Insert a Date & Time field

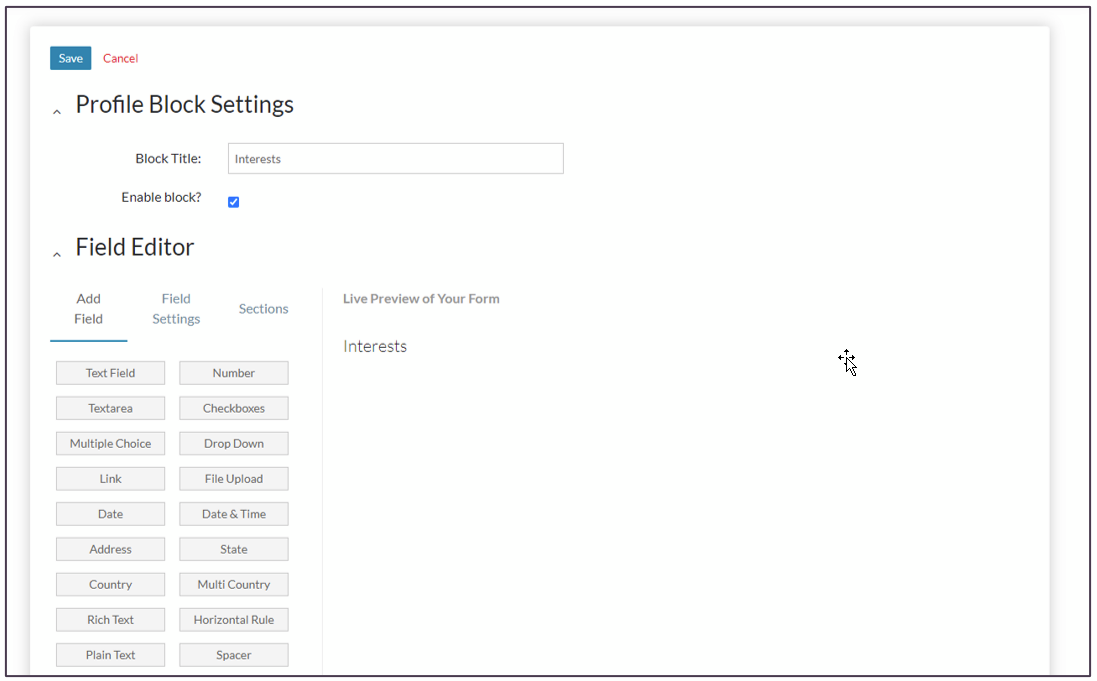[234, 514]
